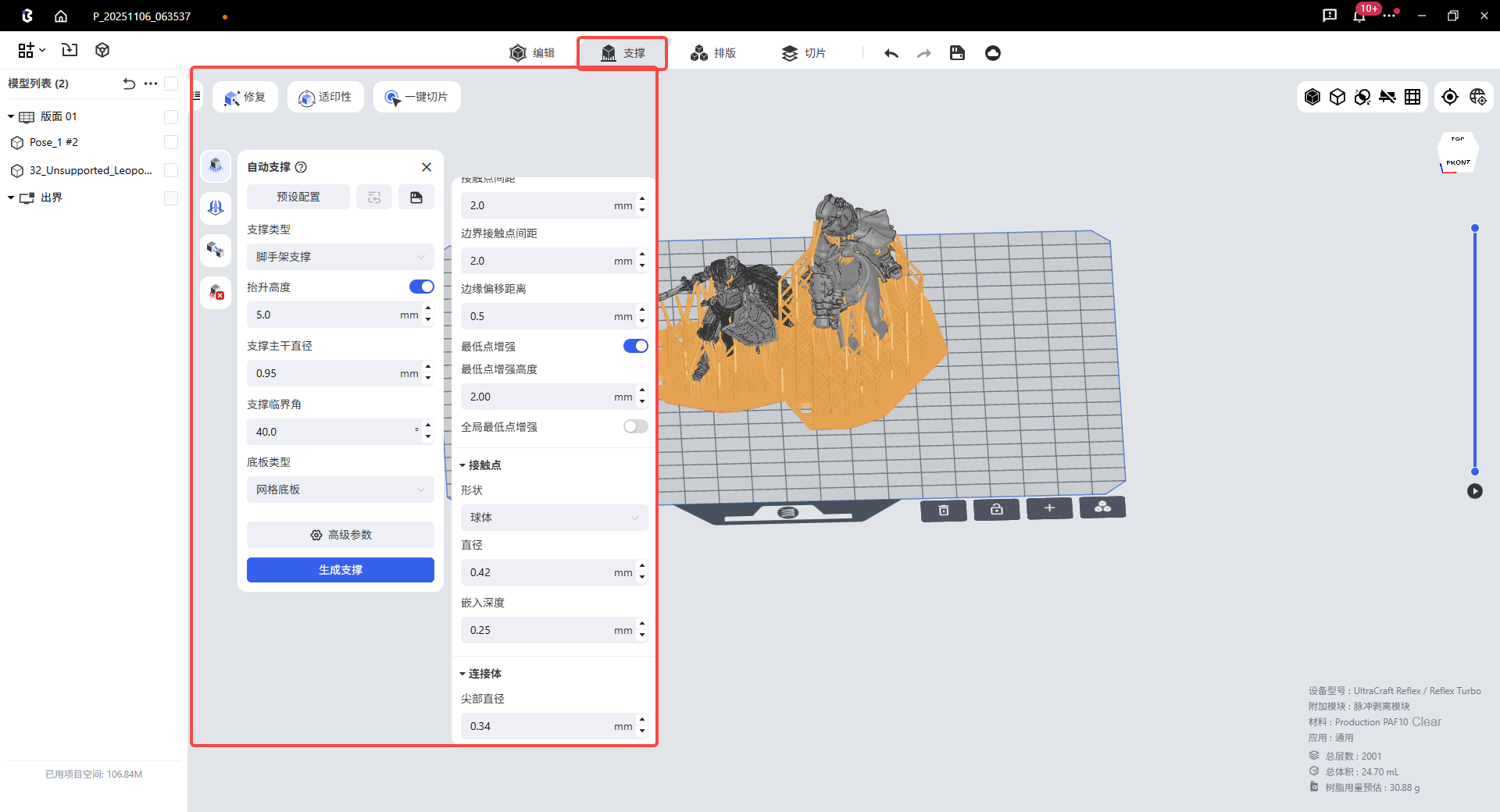
Task: Switch to the 编辑 tab
Action: point(532,53)
